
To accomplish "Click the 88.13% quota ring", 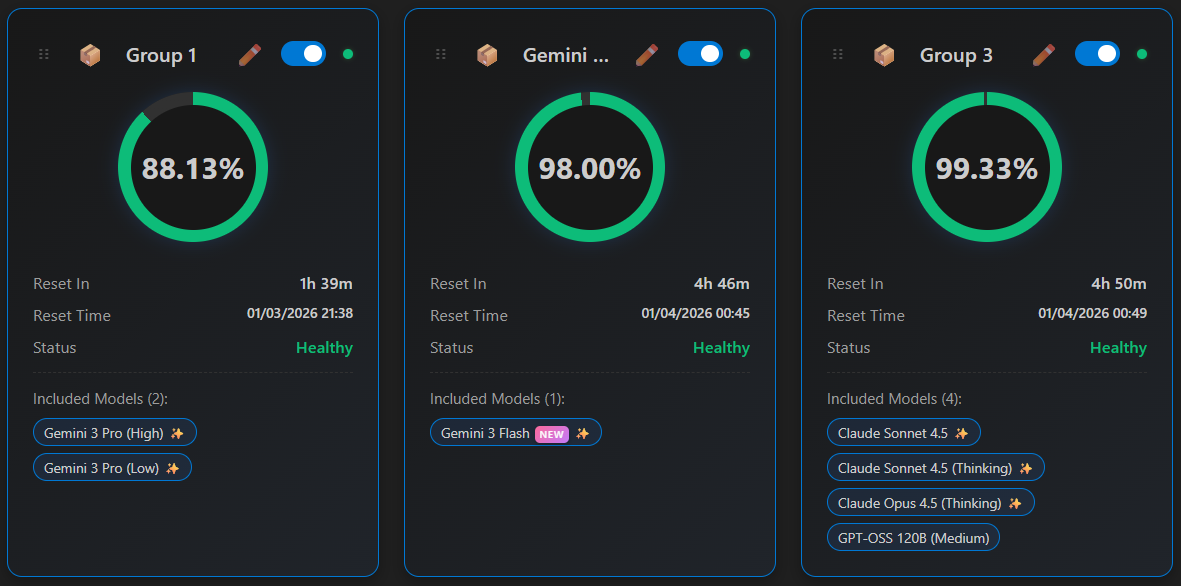I will (193, 167).
